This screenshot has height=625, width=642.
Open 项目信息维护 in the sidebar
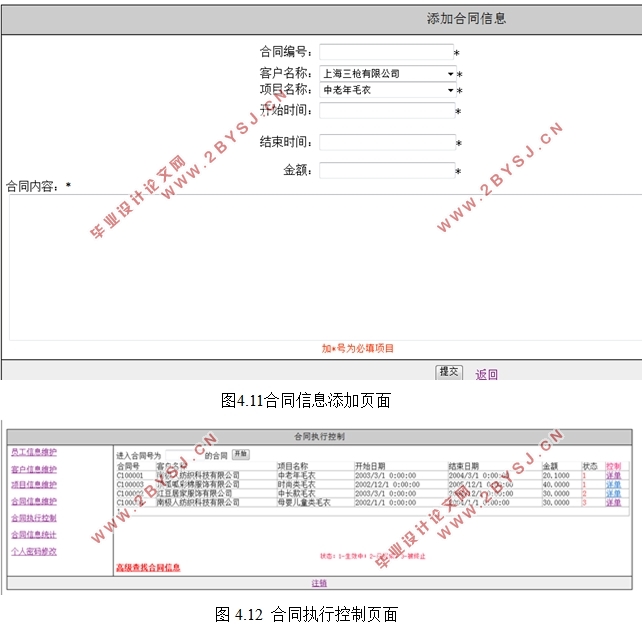pos(34,485)
